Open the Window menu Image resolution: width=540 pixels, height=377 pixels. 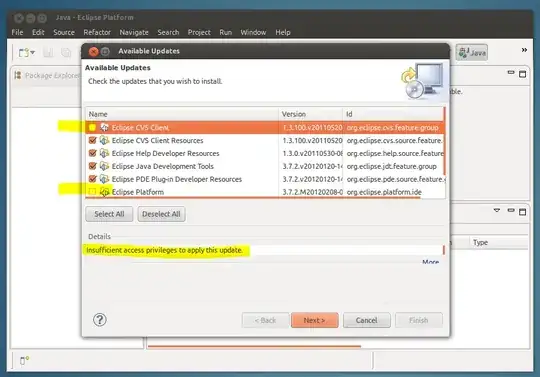[x=253, y=32]
